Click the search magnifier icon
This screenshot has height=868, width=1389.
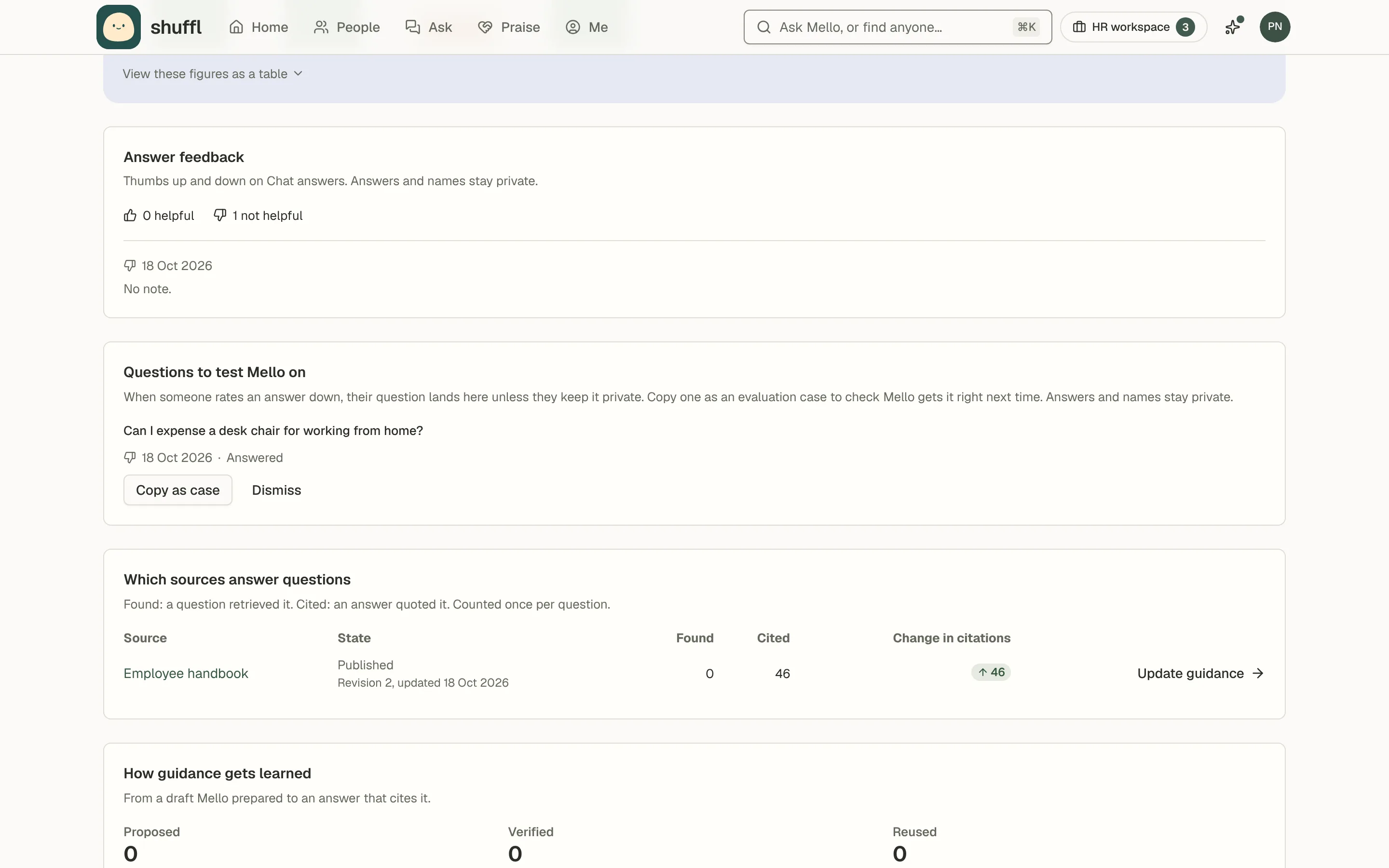(763, 27)
